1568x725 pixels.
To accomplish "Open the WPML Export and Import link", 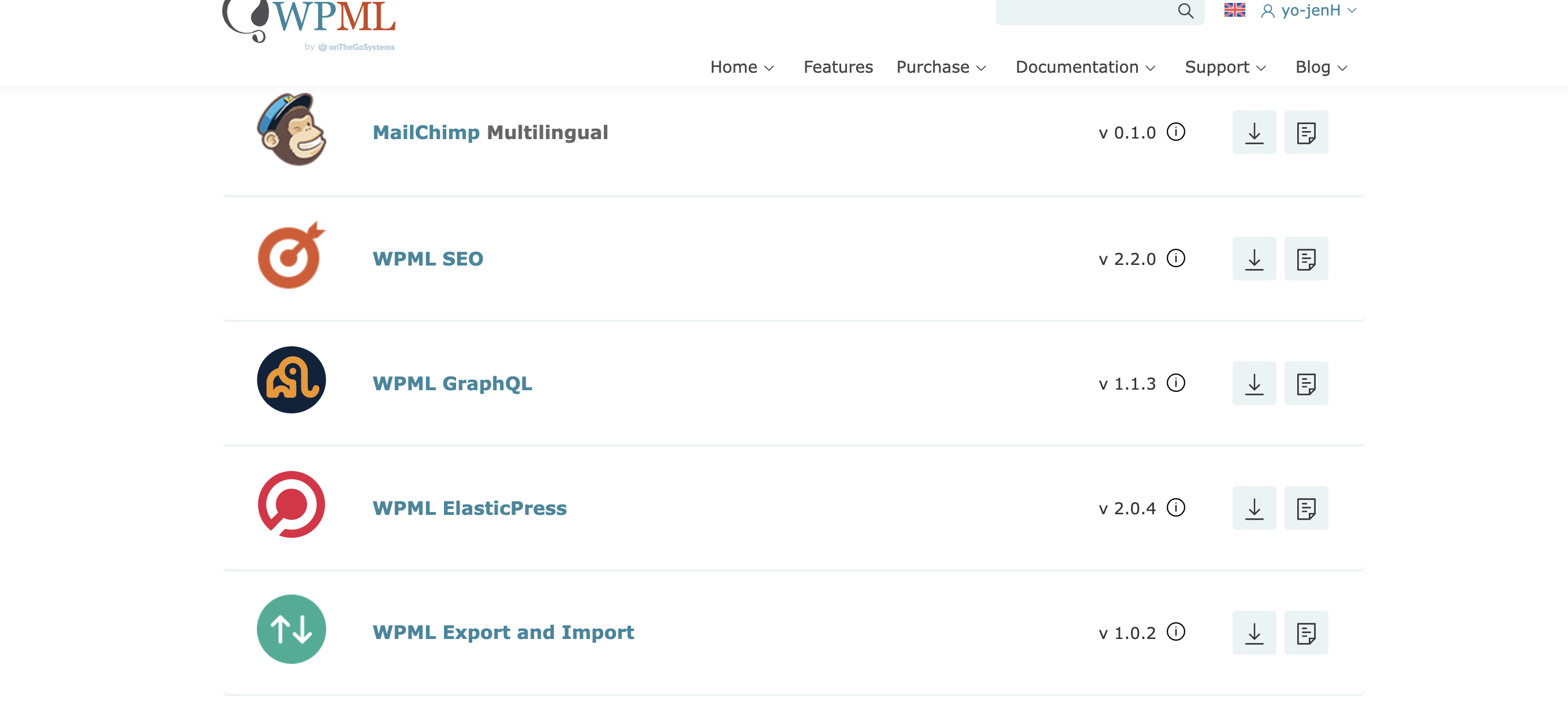I will pyautogui.click(x=503, y=633).
